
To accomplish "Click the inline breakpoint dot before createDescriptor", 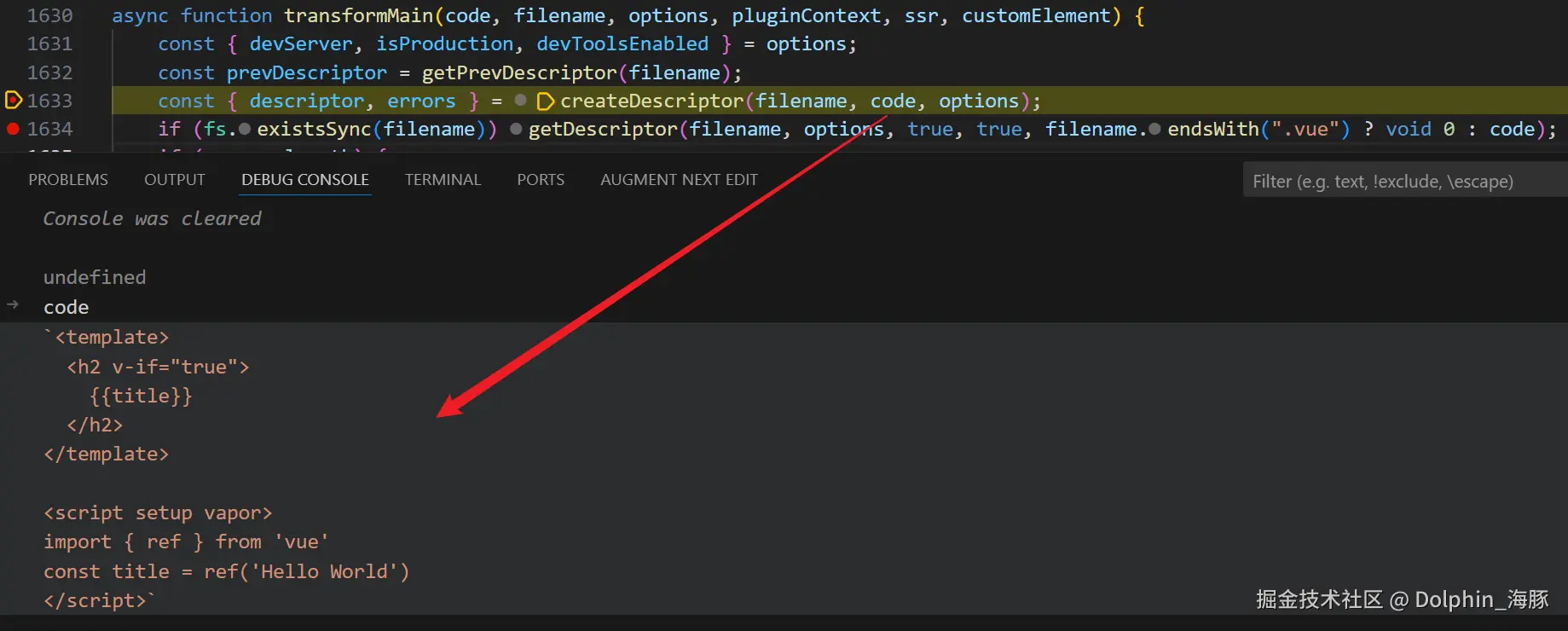I will [521, 101].
